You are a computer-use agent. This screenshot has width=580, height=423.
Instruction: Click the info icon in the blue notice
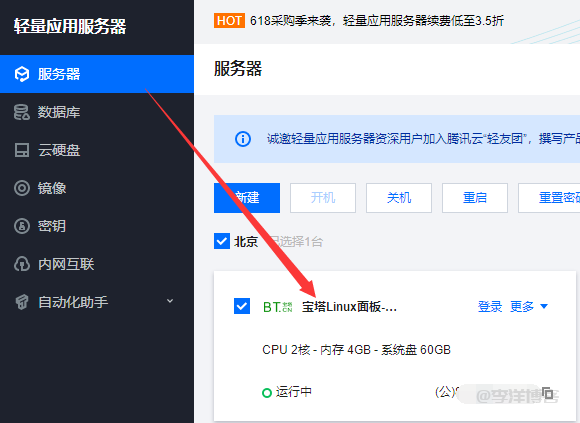(x=243, y=139)
